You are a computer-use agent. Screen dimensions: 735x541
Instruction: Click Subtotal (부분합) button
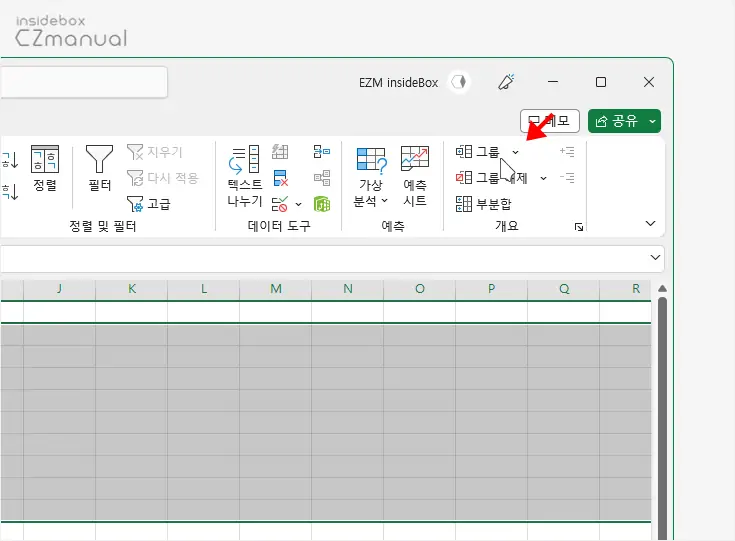483,204
